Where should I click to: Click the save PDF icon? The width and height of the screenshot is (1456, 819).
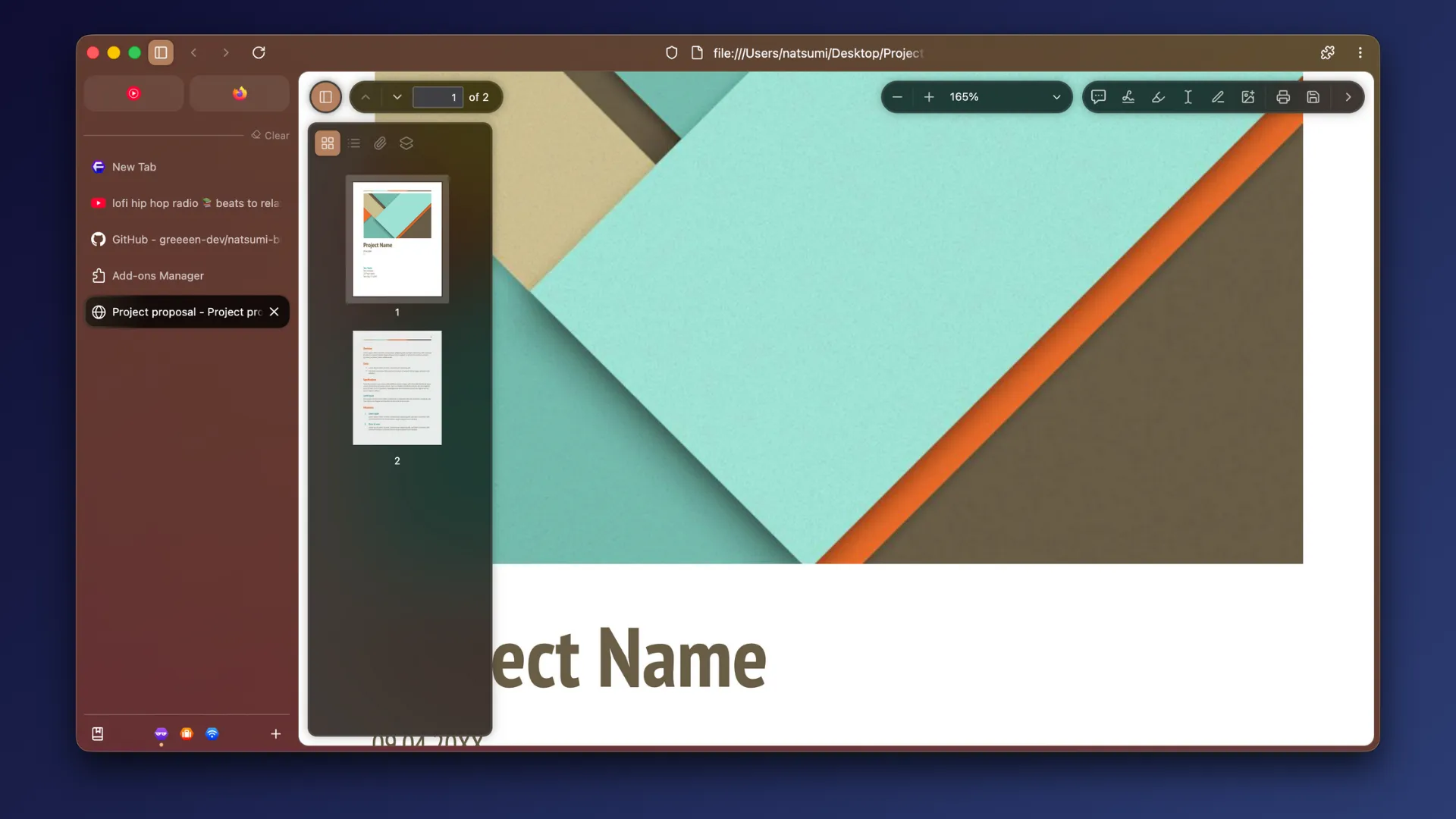pos(1313,97)
